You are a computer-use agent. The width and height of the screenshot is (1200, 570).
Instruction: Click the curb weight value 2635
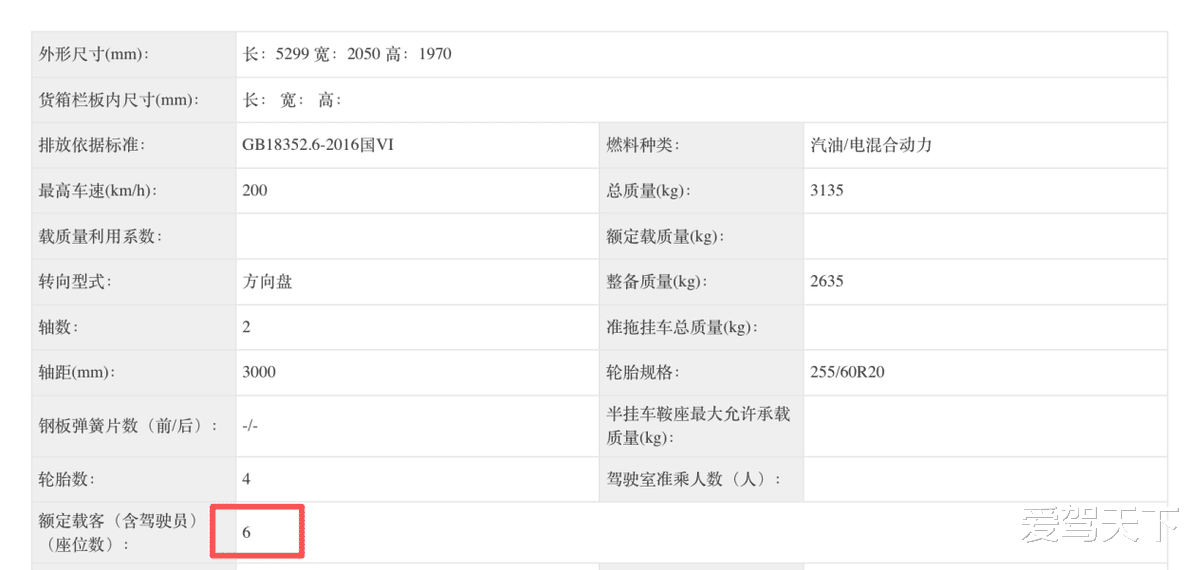tap(827, 282)
